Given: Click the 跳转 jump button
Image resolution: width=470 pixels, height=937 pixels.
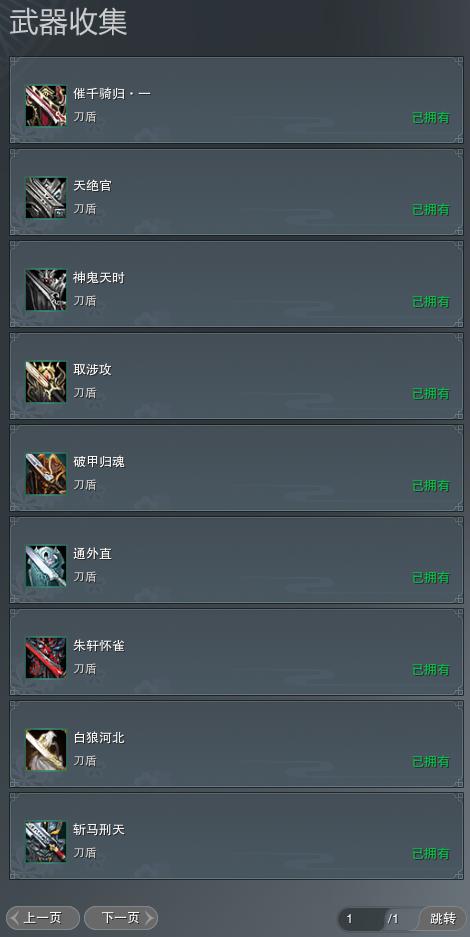Looking at the screenshot, I should (443, 918).
